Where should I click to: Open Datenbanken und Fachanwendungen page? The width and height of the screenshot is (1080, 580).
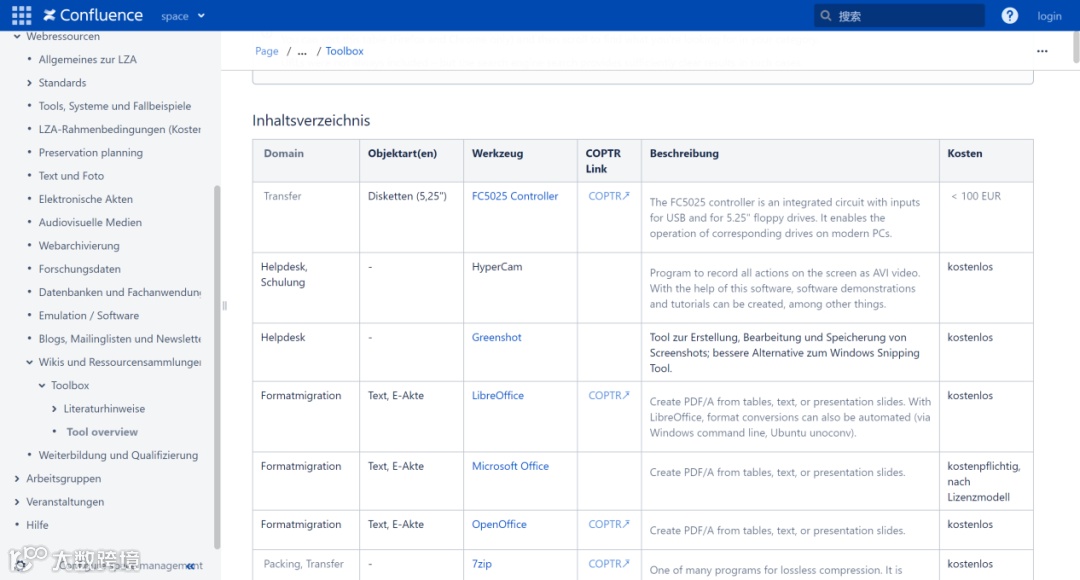click(120, 292)
